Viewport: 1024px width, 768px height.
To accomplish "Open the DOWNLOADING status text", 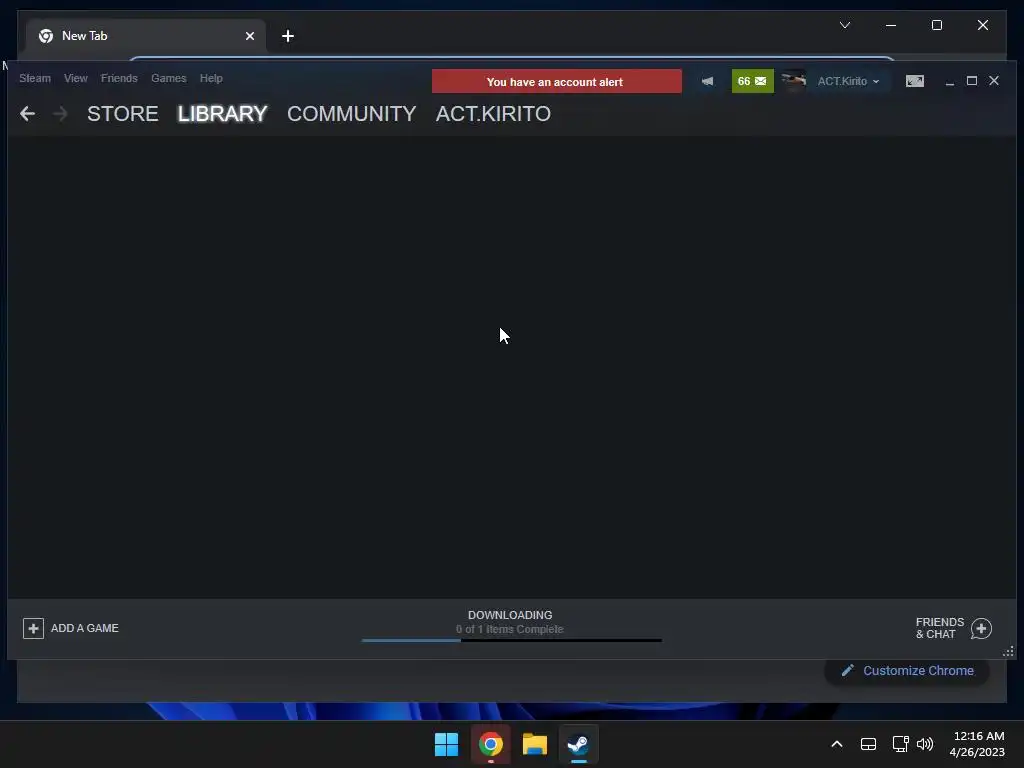I will (x=510, y=615).
